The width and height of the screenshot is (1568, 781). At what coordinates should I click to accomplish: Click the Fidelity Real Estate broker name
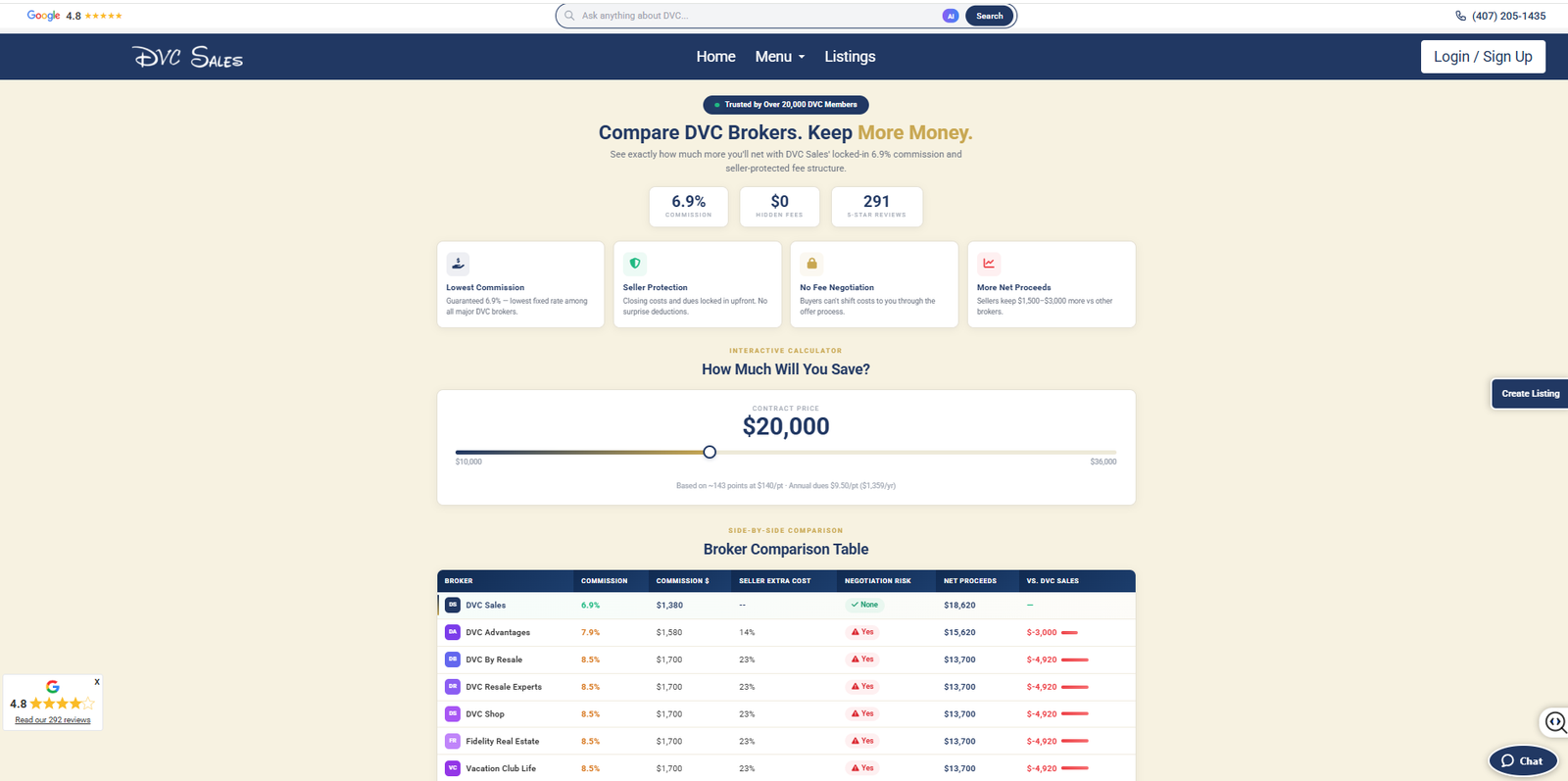click(503, 742)
